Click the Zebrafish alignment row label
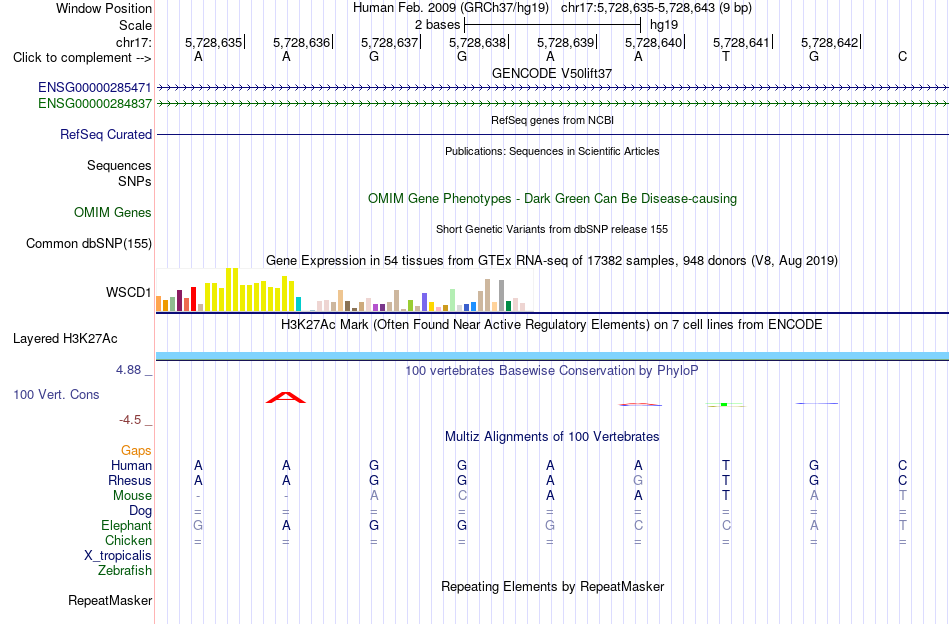 (x=125, y=571)
